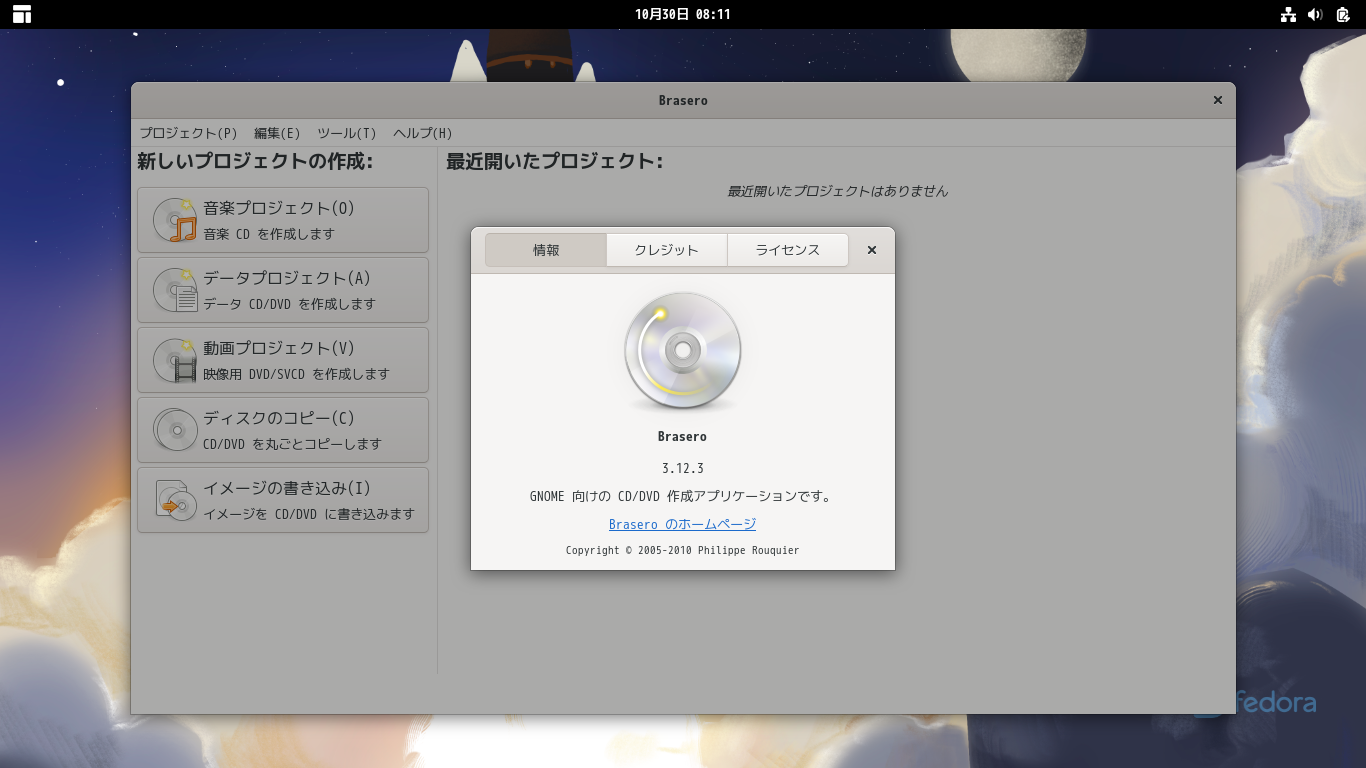
Task: Open the ヘルプ(H) menu
Action: coord(423,133)
